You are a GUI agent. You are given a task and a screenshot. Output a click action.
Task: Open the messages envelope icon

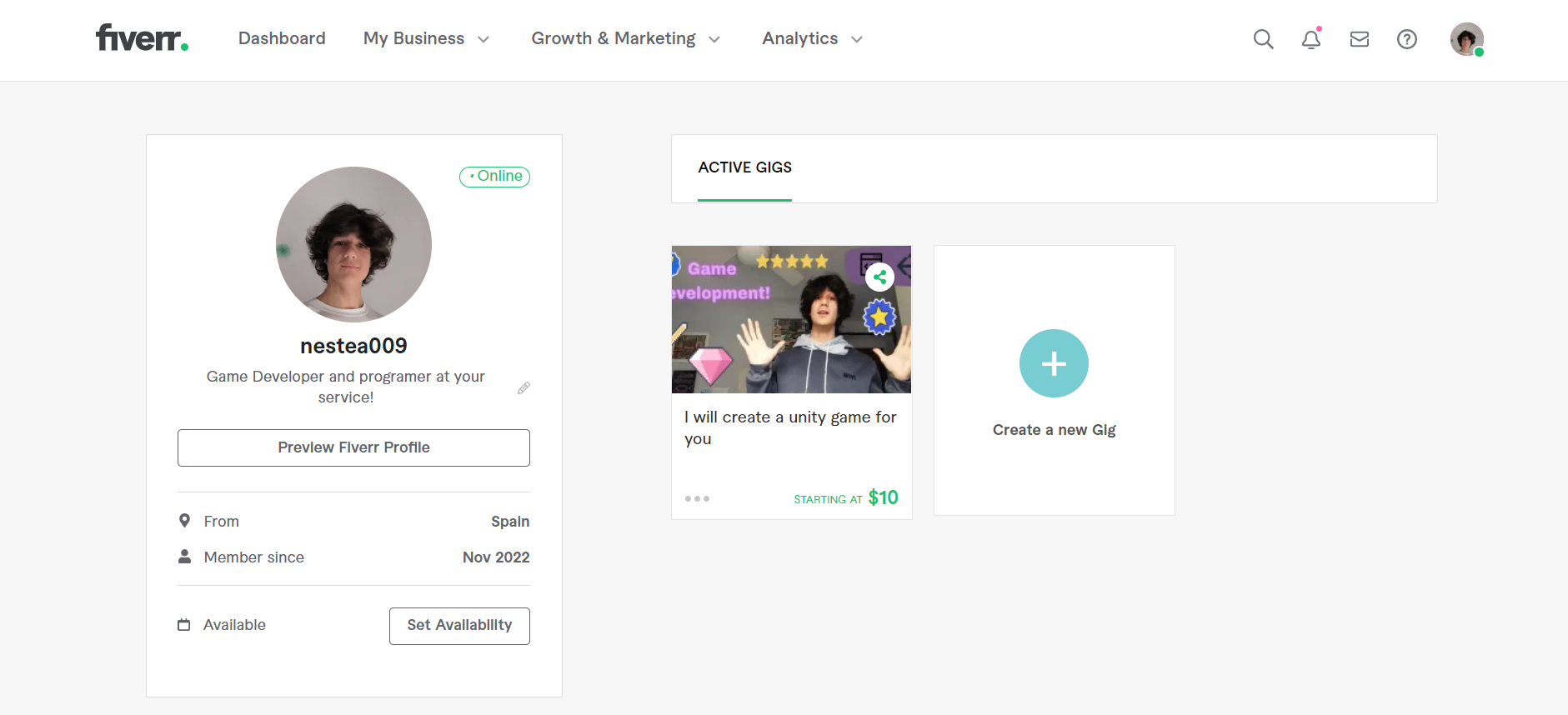1360,39
